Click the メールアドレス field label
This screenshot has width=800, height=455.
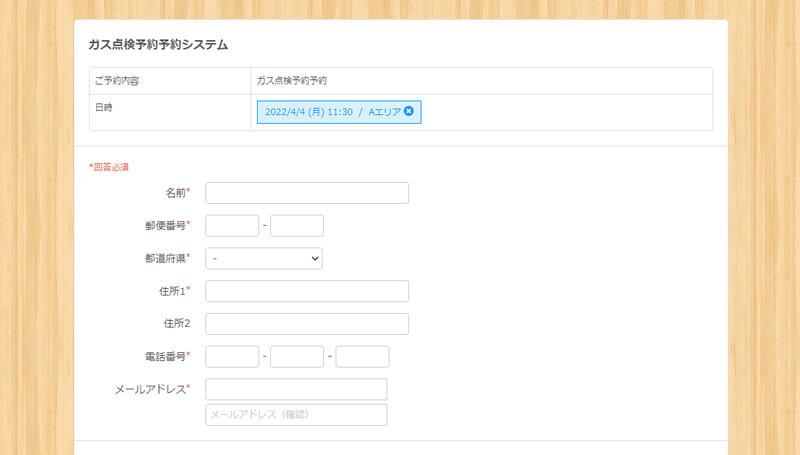coord(152,389)
